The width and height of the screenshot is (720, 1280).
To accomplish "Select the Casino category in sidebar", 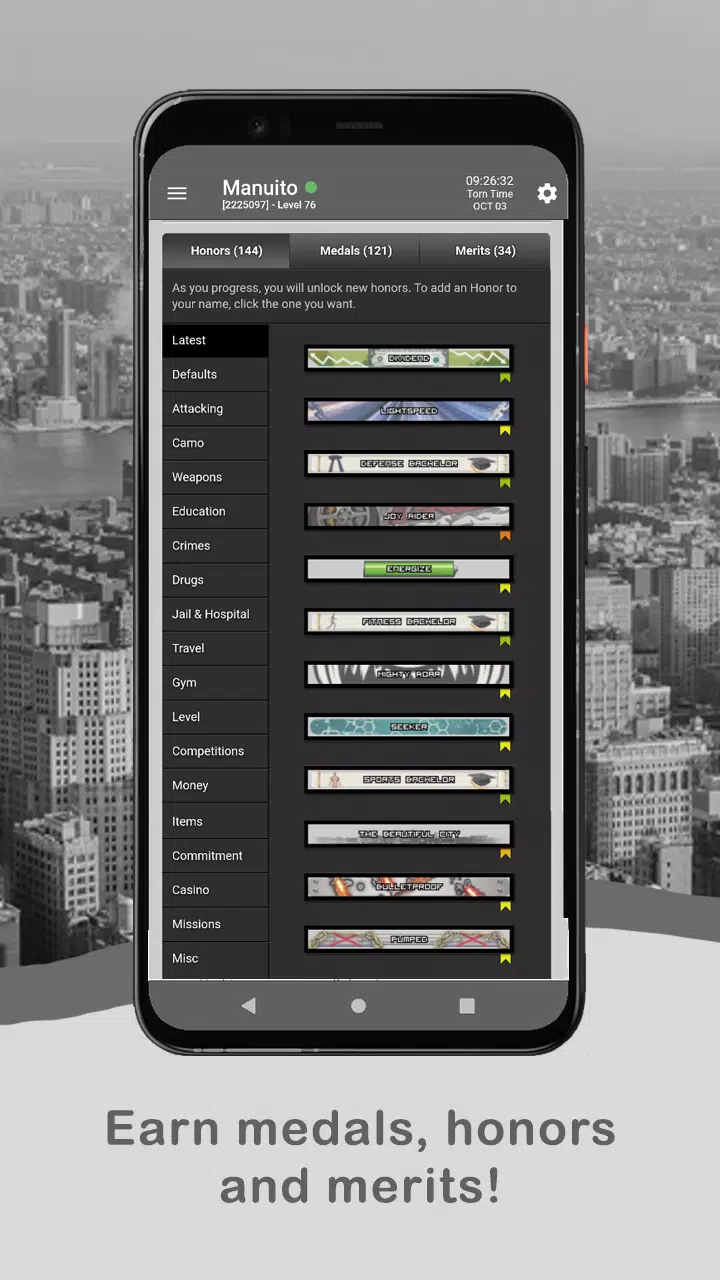I will point(215,890).
